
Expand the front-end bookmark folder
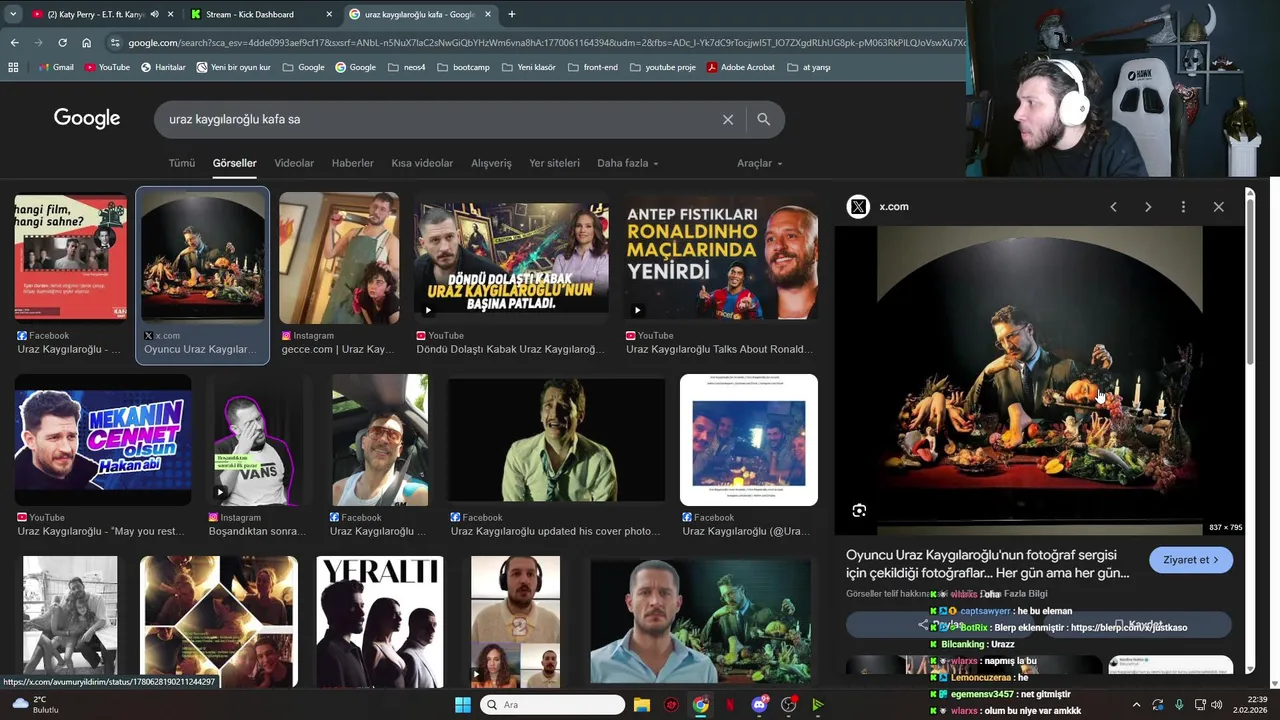(x=592, y=67)
